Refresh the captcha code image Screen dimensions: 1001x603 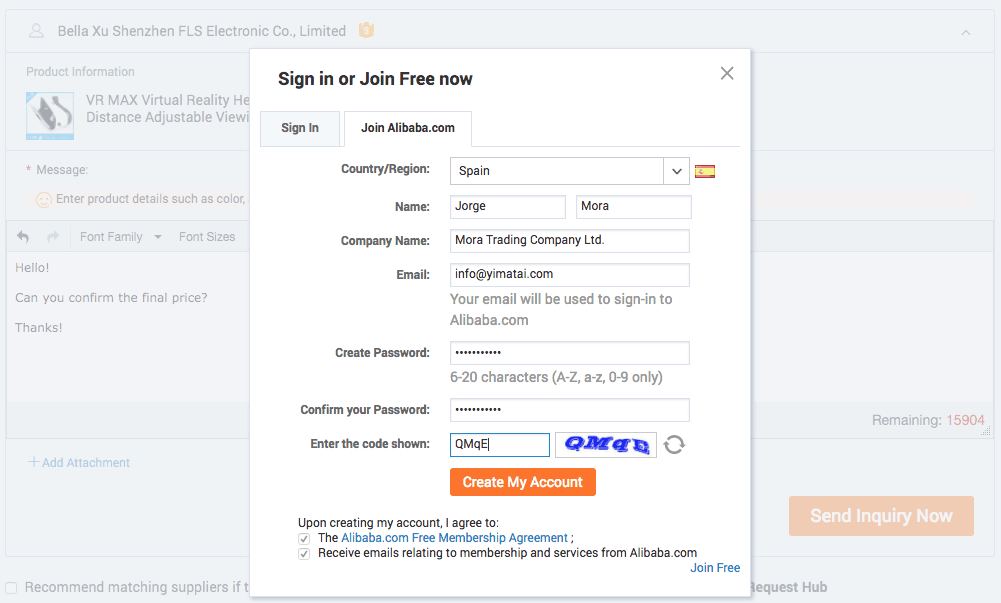[674, 444]
